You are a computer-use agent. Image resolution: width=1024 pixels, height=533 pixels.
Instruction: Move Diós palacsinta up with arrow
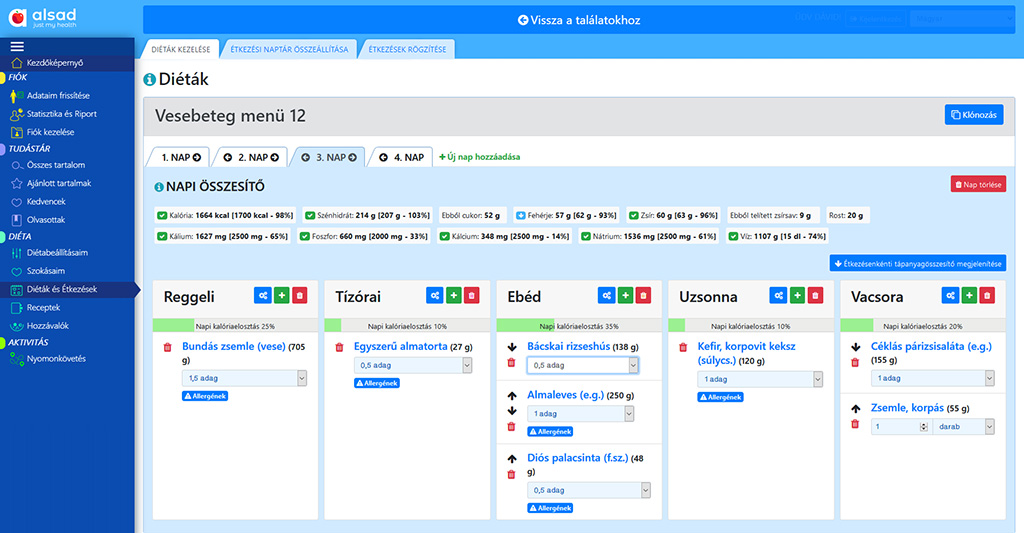pos(511,459)
